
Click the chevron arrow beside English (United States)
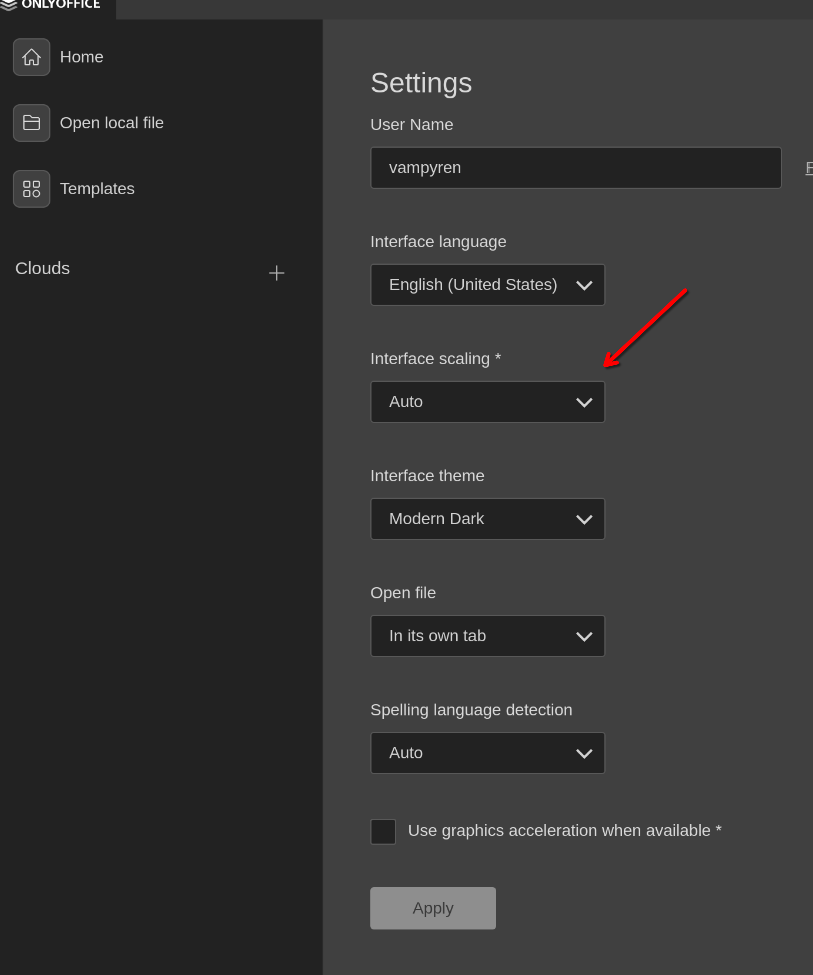point(585,286)
